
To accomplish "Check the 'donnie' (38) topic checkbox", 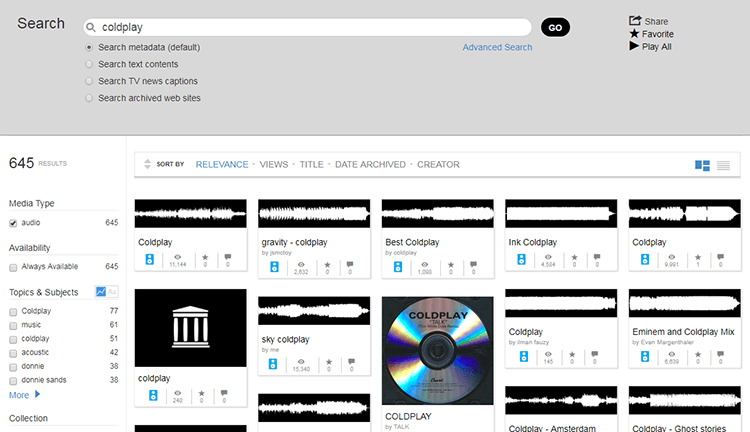I will coord(13,367).
